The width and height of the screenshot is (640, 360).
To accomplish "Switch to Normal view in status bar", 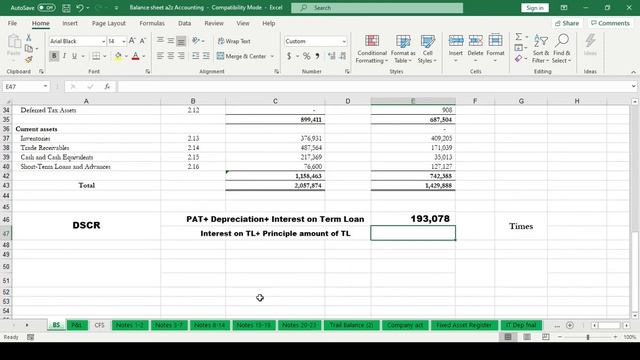I will (508, 337).
